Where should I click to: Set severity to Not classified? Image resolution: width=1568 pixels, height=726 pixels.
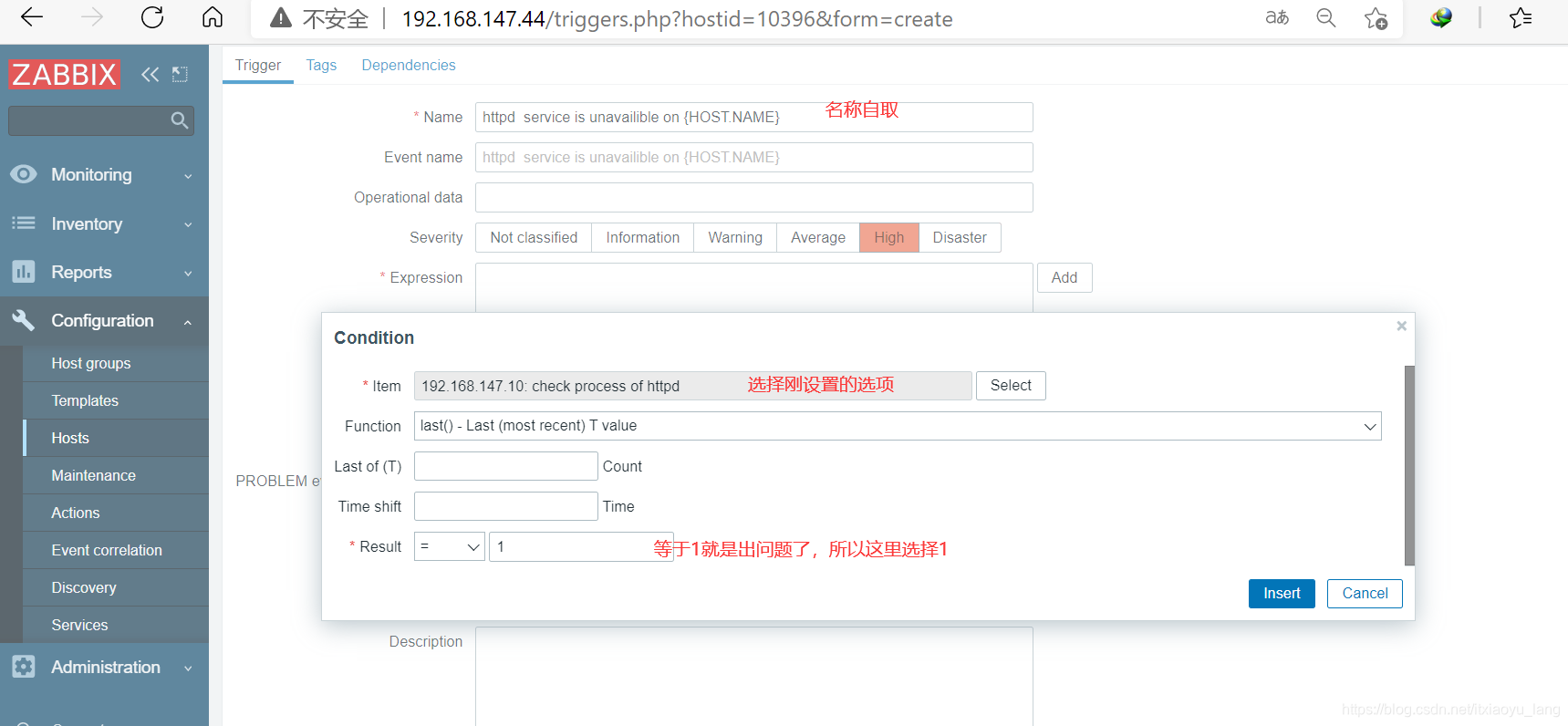pos(534,237)
